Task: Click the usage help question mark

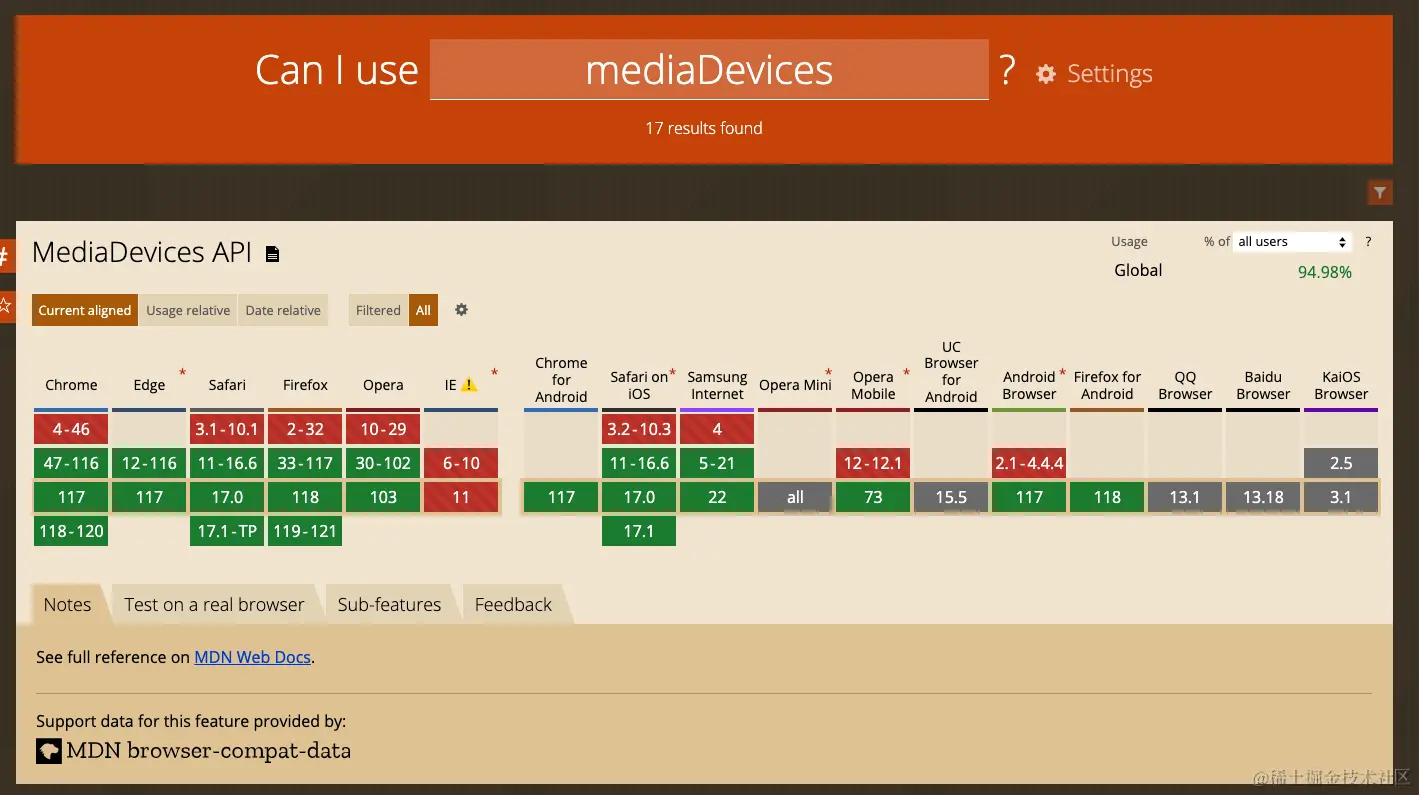Action: (x=1368, y=242)
